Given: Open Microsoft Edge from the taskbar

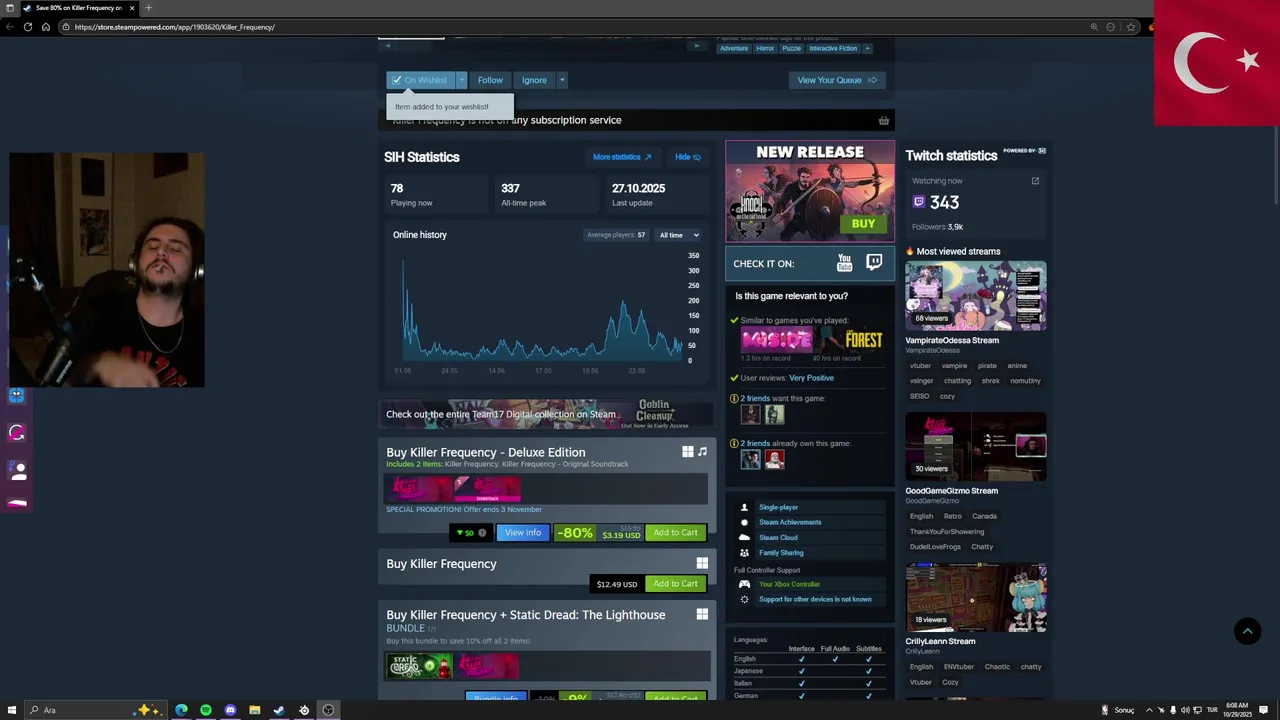Looking at the screenshot, I should click(181, 710).
